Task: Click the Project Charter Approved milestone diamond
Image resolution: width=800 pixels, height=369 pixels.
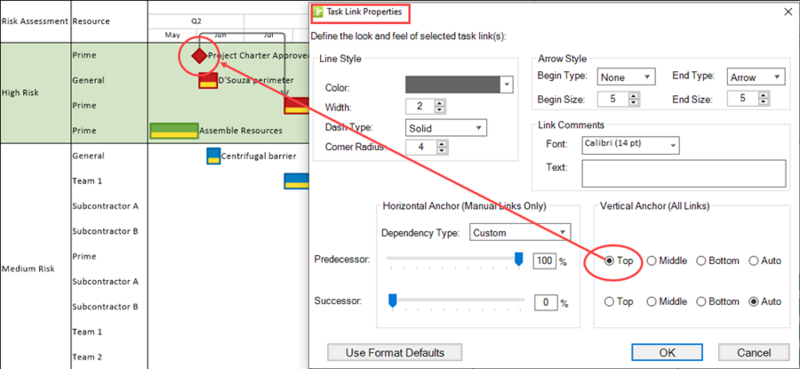Action: [199, 55]
